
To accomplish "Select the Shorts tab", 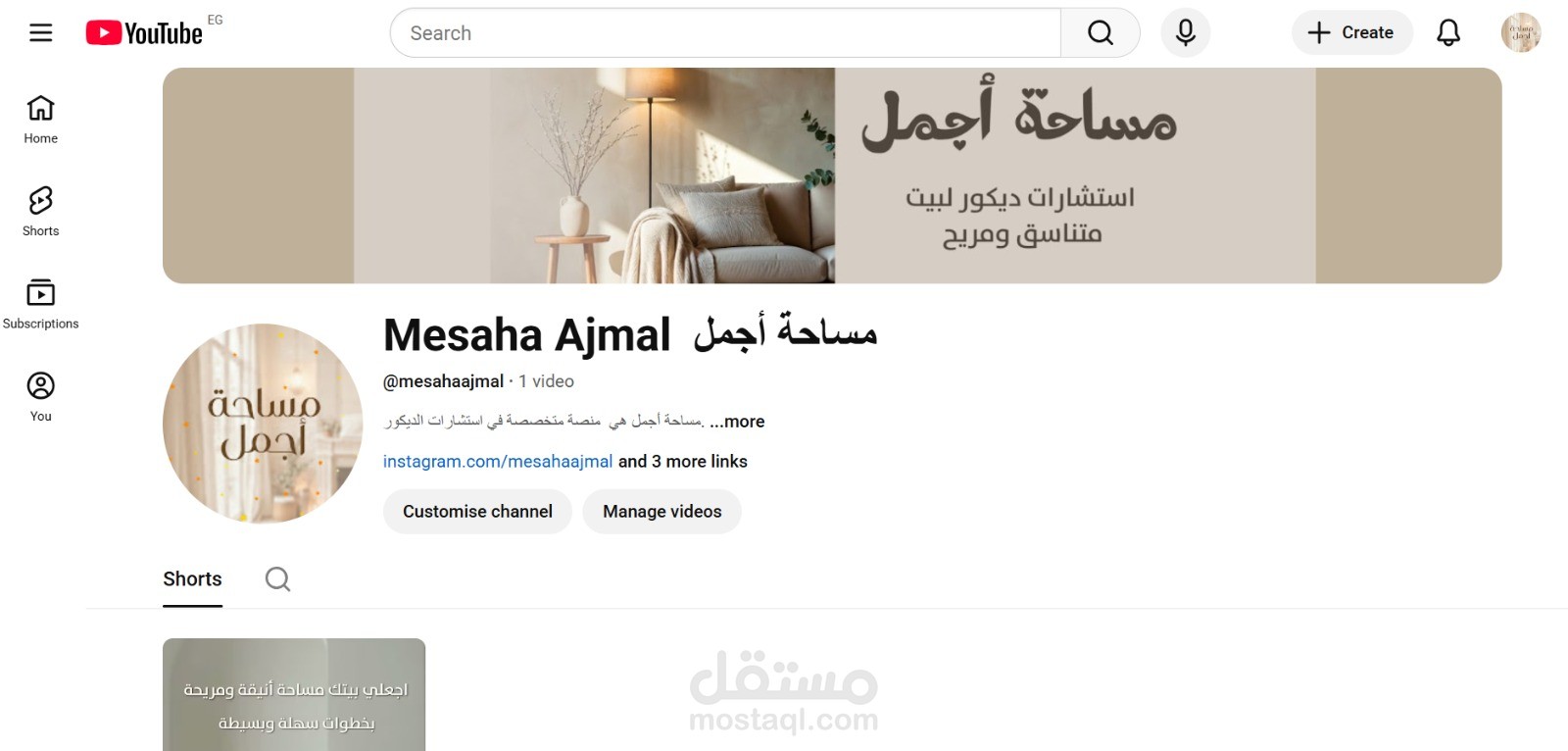I will (192, 579).
